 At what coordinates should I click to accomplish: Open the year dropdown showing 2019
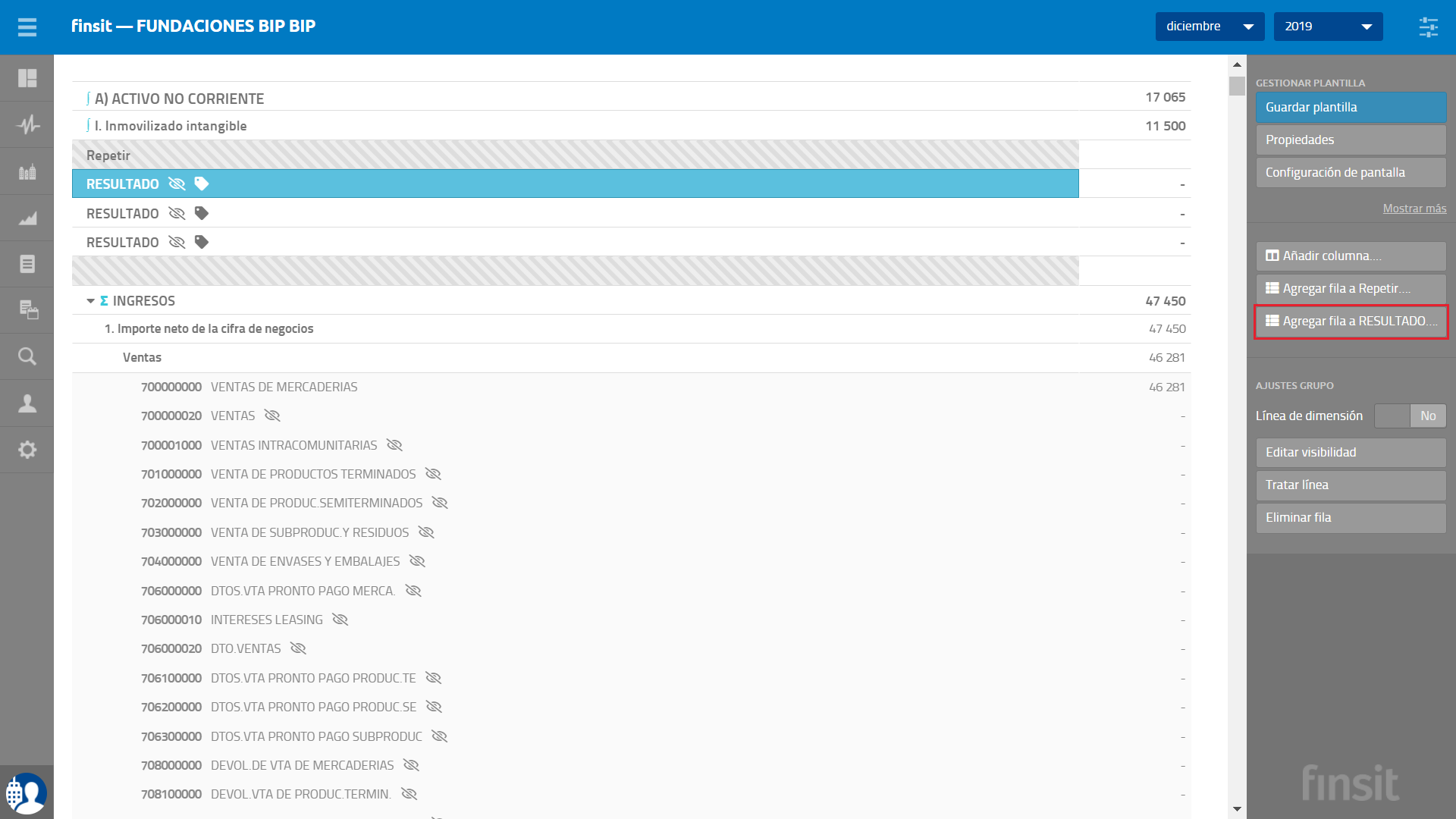(1328, 27)
